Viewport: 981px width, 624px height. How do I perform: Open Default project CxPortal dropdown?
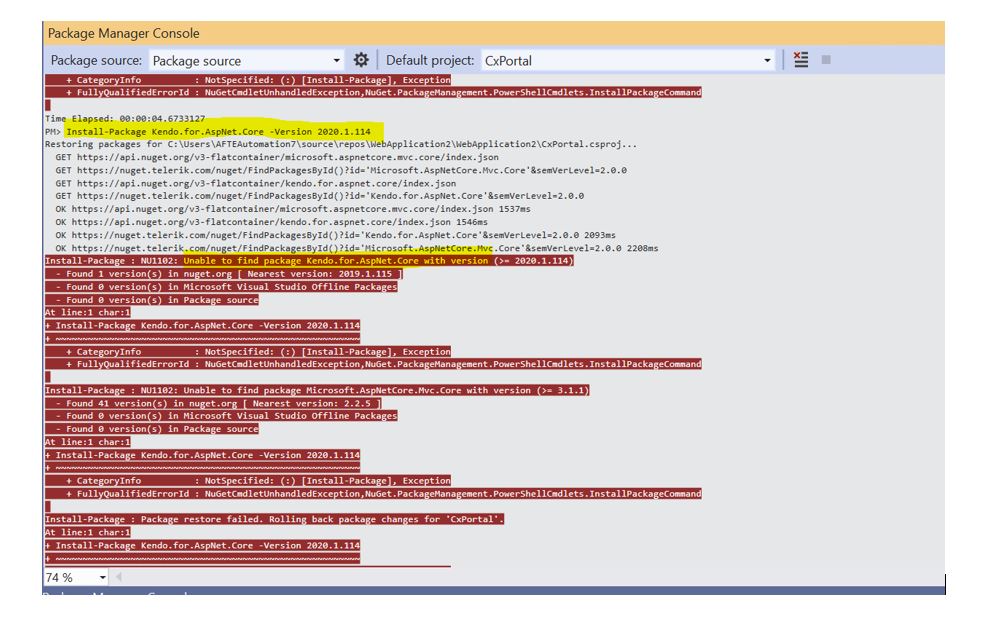coord(628,61)
